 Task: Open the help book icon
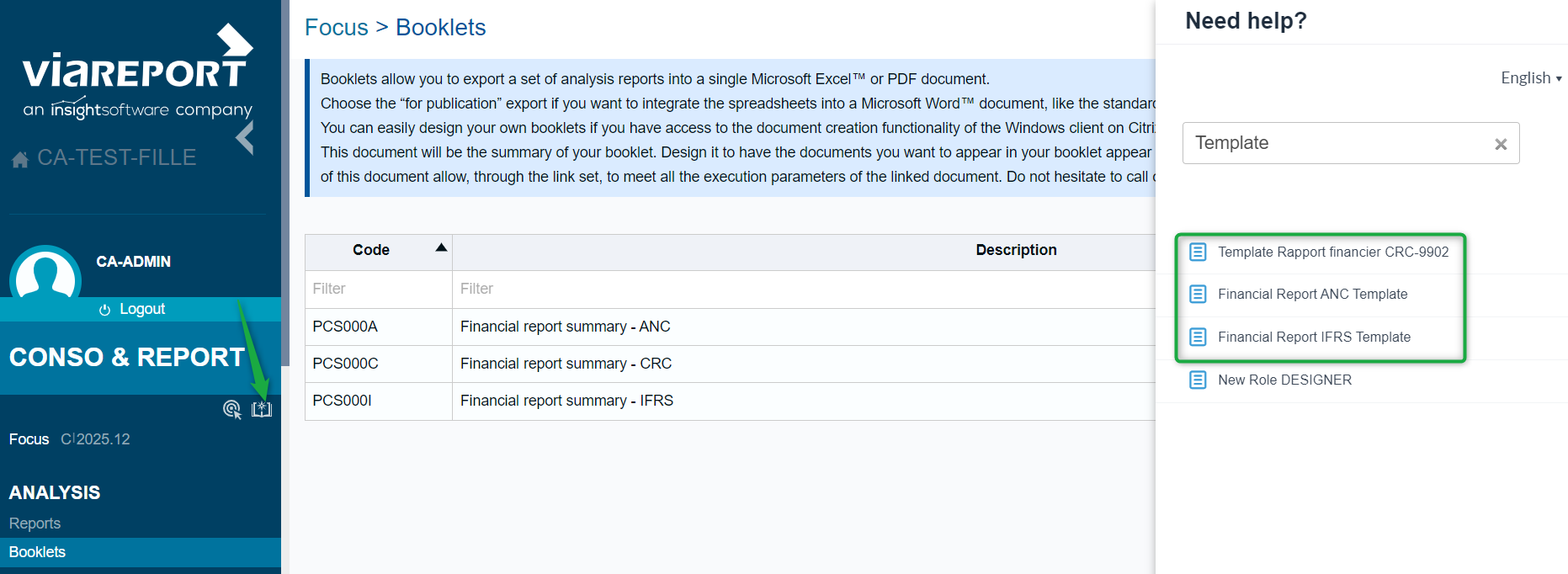coord(262,409)
